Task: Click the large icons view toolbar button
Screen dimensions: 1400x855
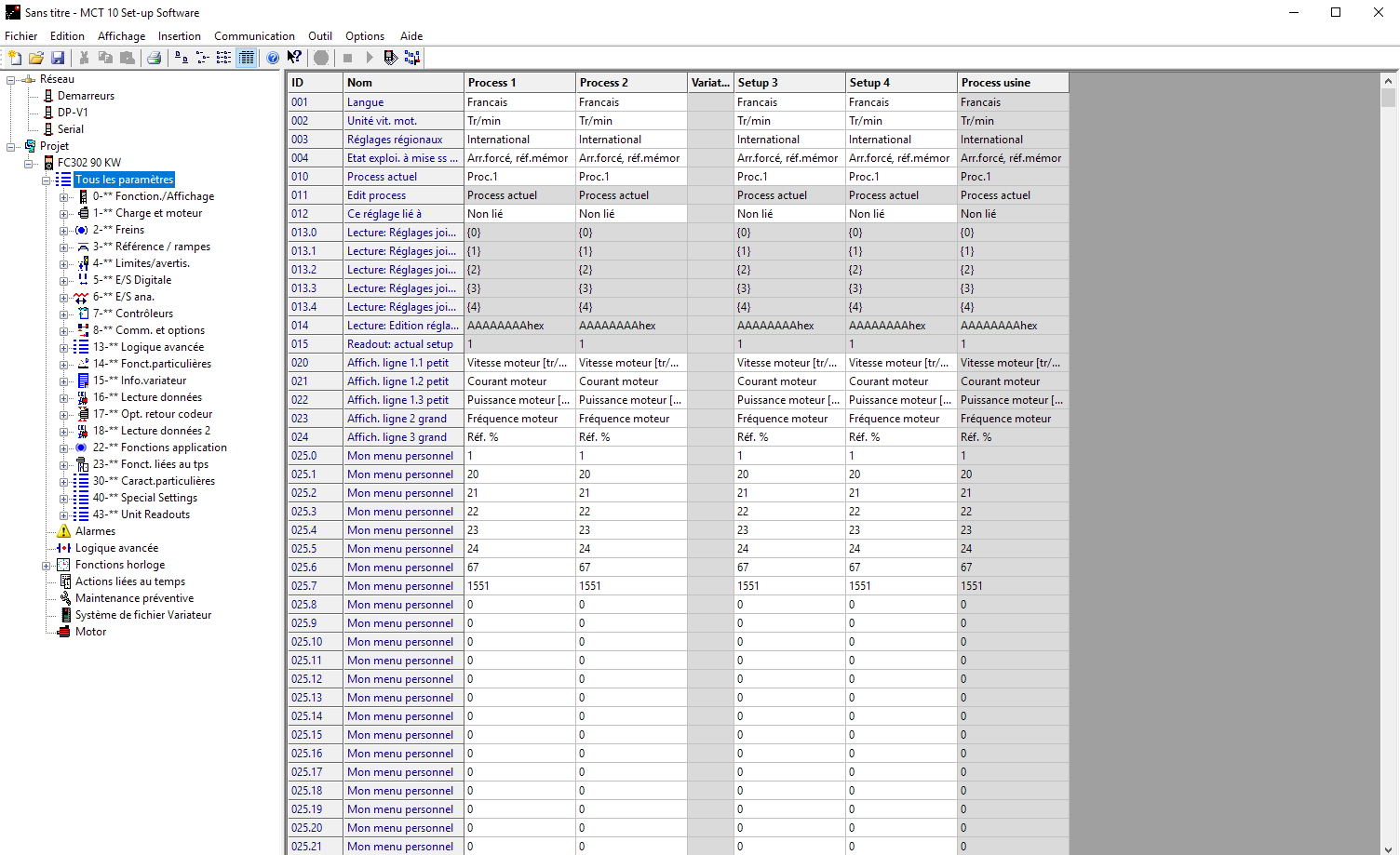Action: (x=182, y=58)
